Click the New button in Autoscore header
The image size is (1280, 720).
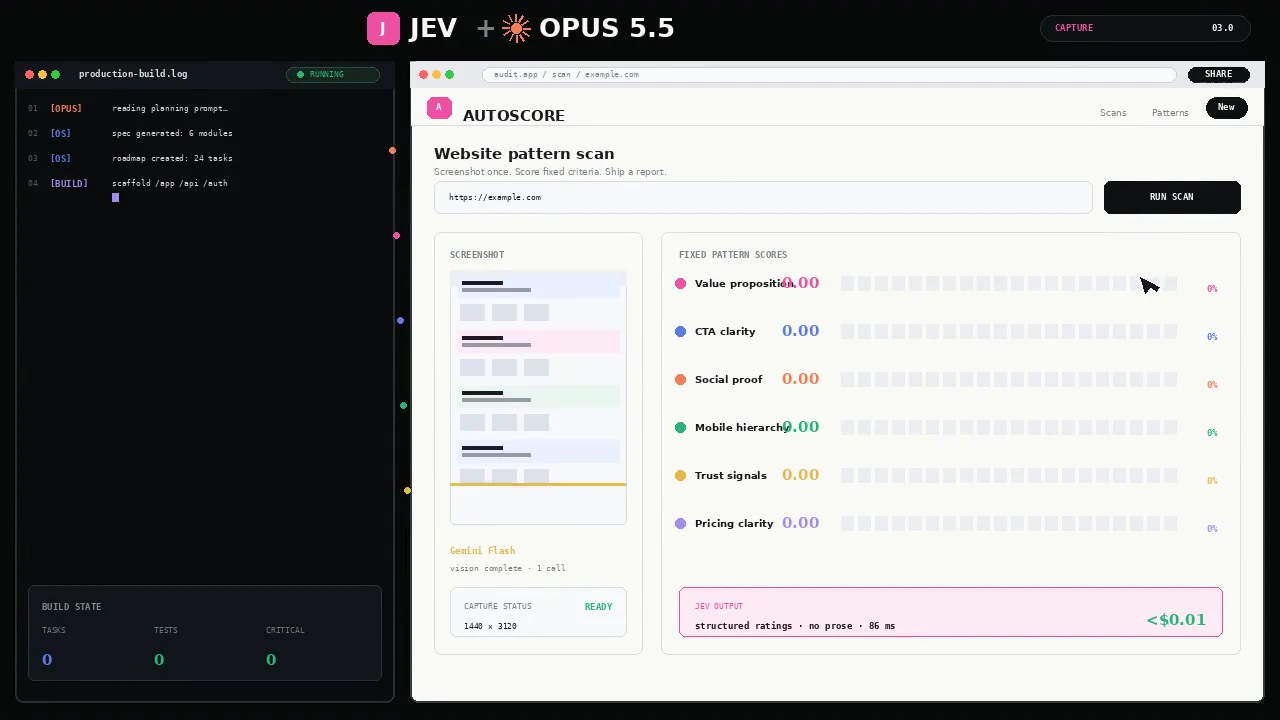click(1226, 108)
